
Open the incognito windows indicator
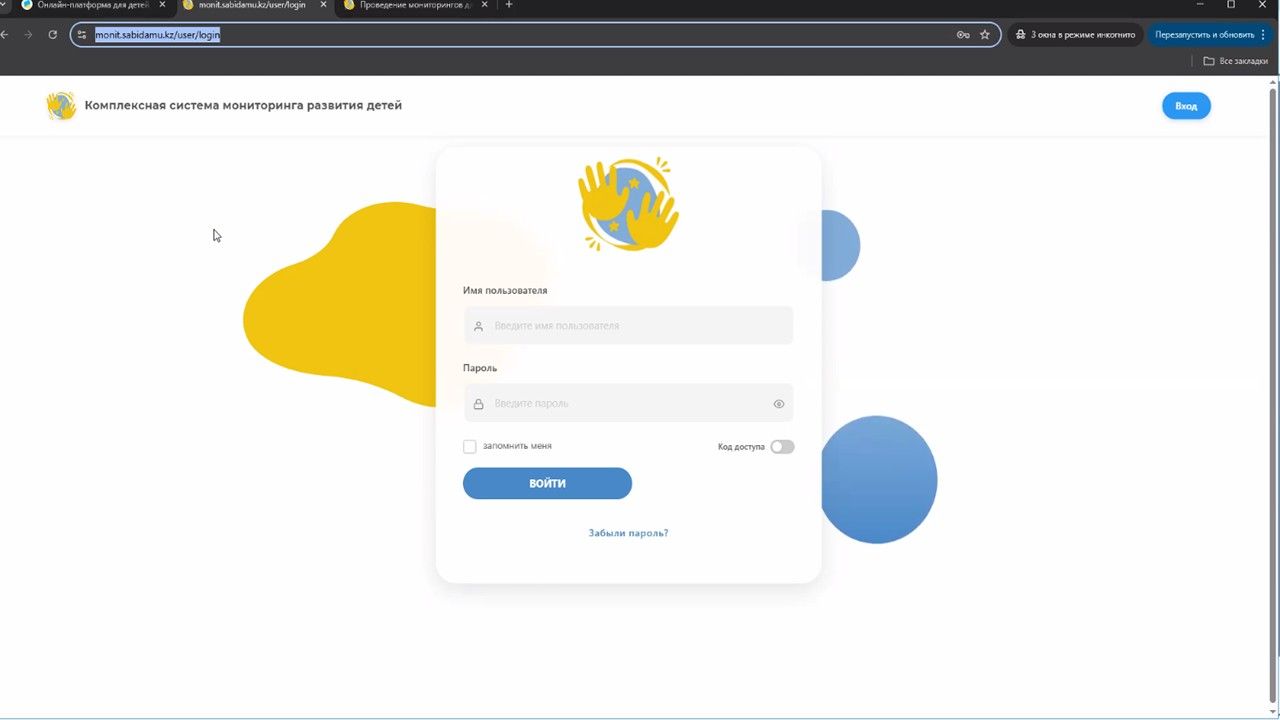click(x=1075, y=35)
